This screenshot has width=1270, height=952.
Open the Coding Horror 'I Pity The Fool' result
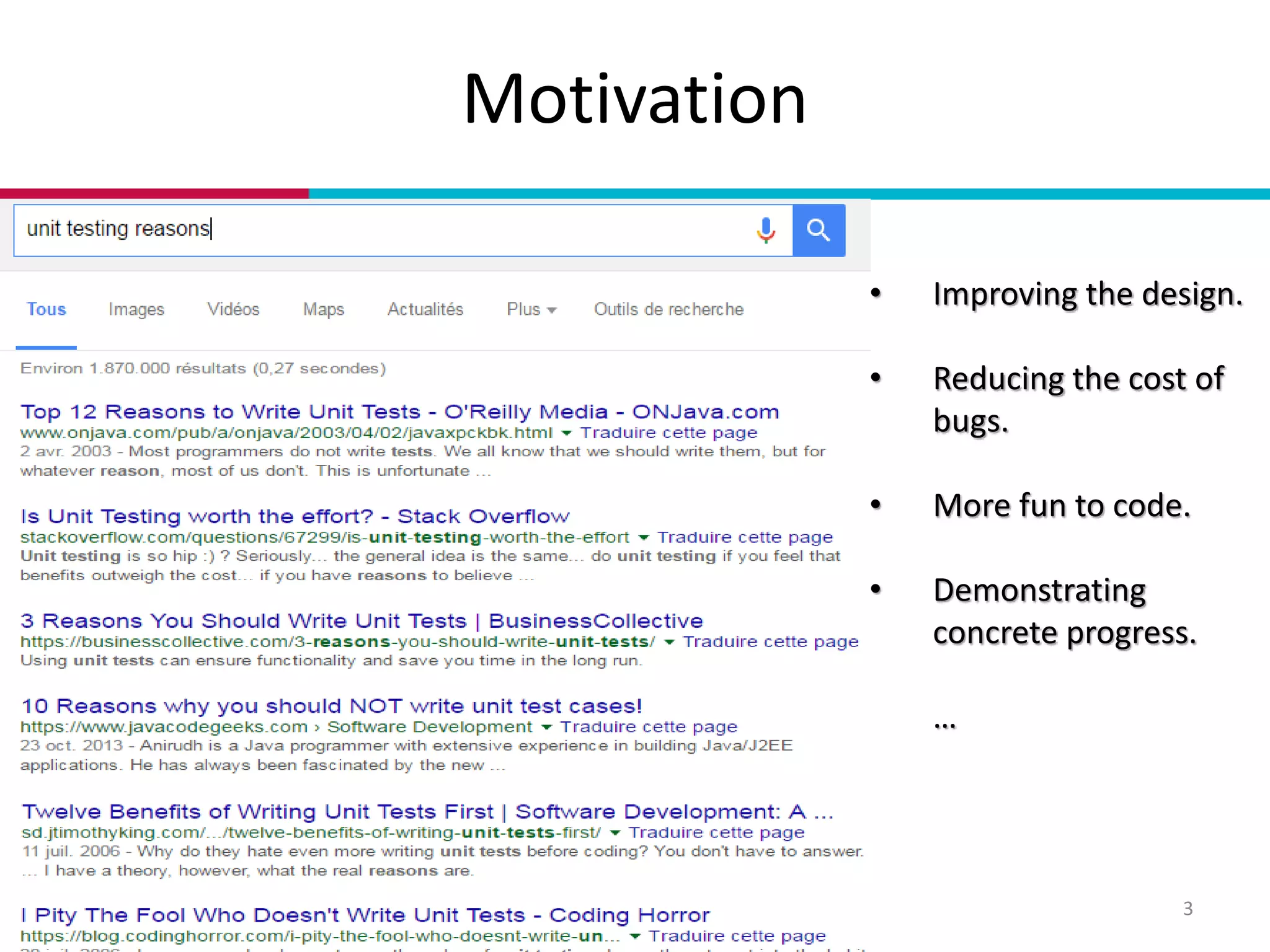pos(365,915)
